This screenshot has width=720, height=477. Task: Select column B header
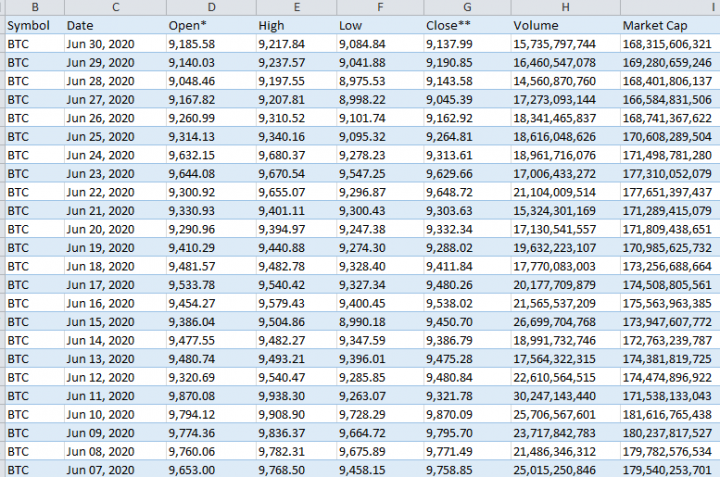pos(35,7)
